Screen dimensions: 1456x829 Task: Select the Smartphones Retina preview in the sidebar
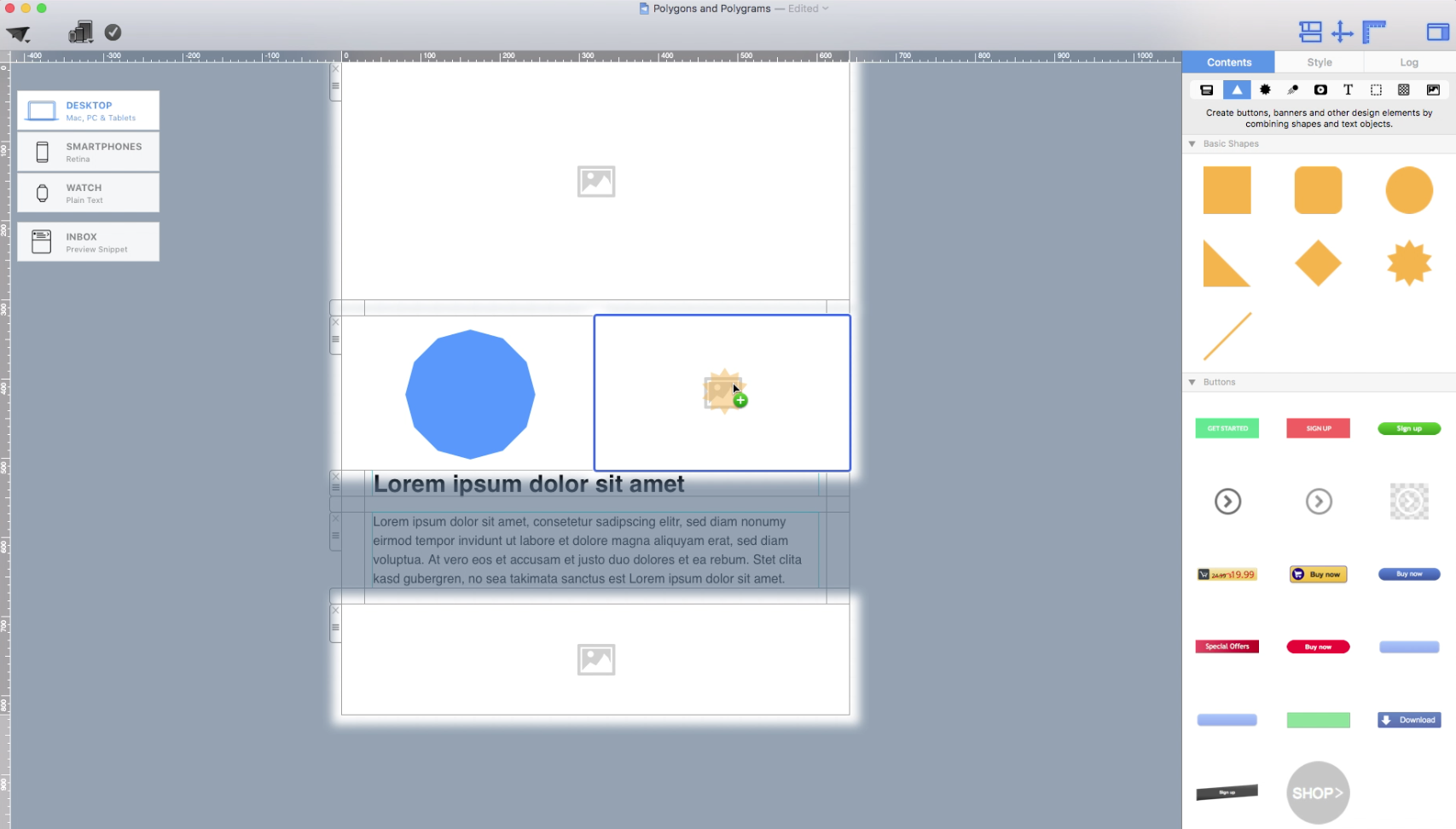pos(88,151)
